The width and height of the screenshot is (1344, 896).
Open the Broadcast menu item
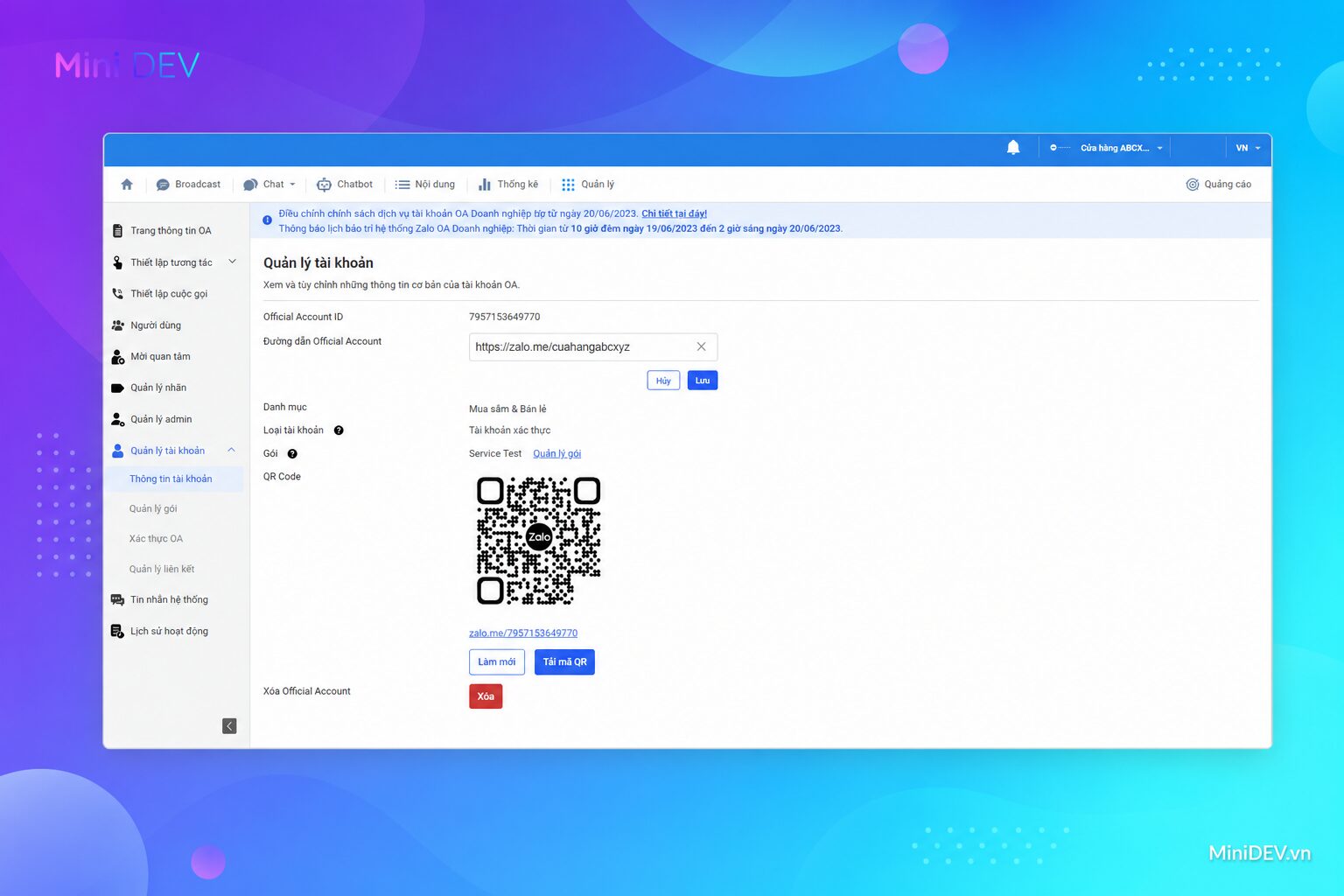188,185
